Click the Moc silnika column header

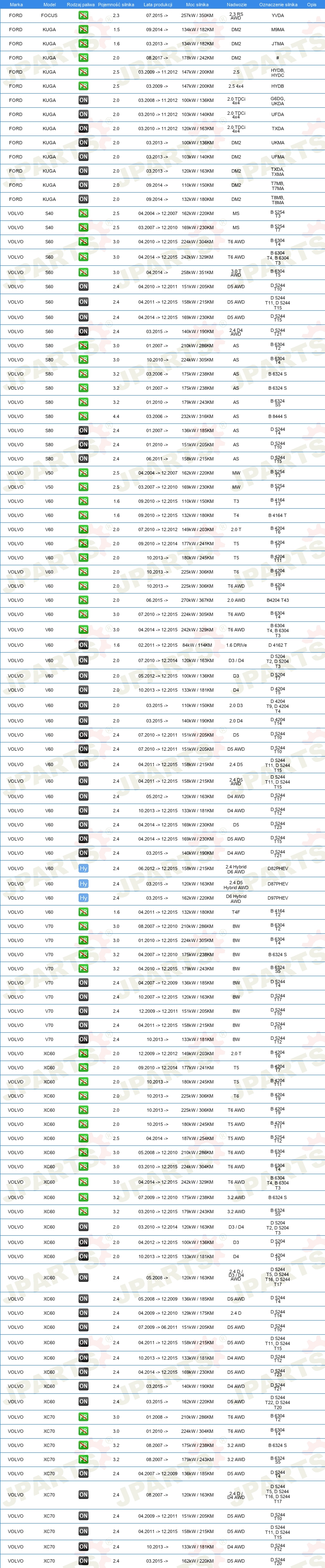198,4
